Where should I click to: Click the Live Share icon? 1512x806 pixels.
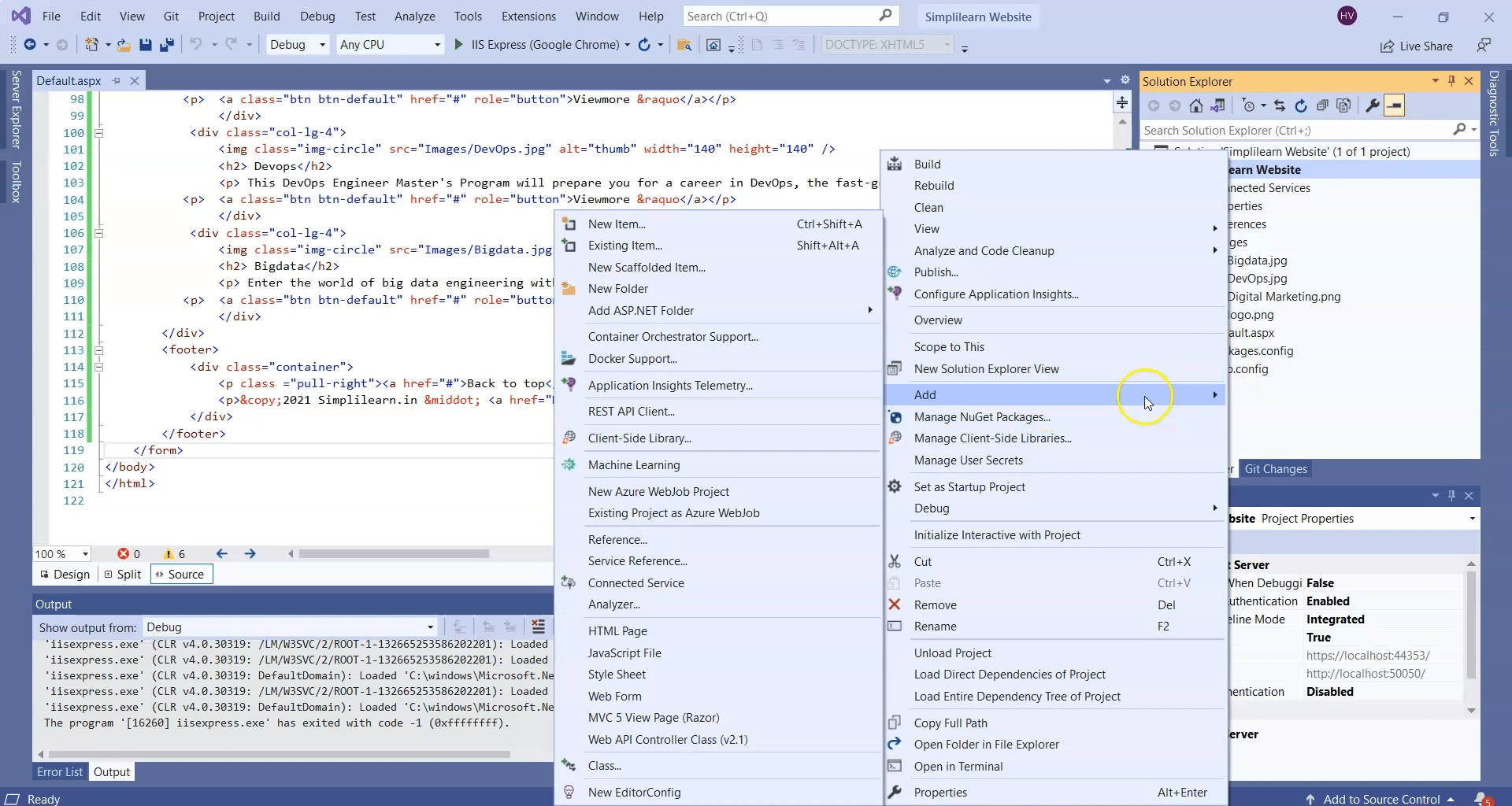click(x=1416, y=46)
